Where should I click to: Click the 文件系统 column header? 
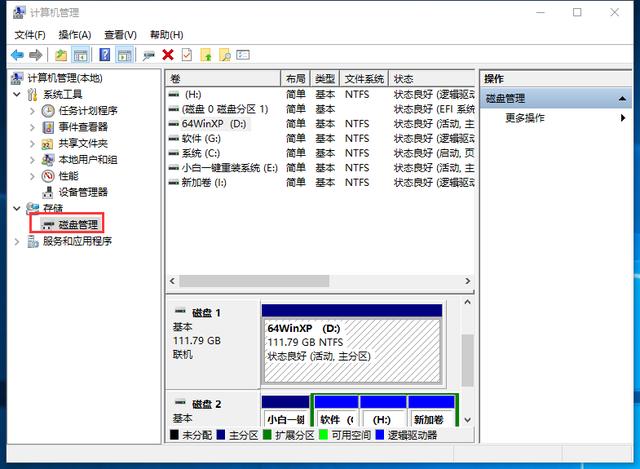tap(363, 78)
